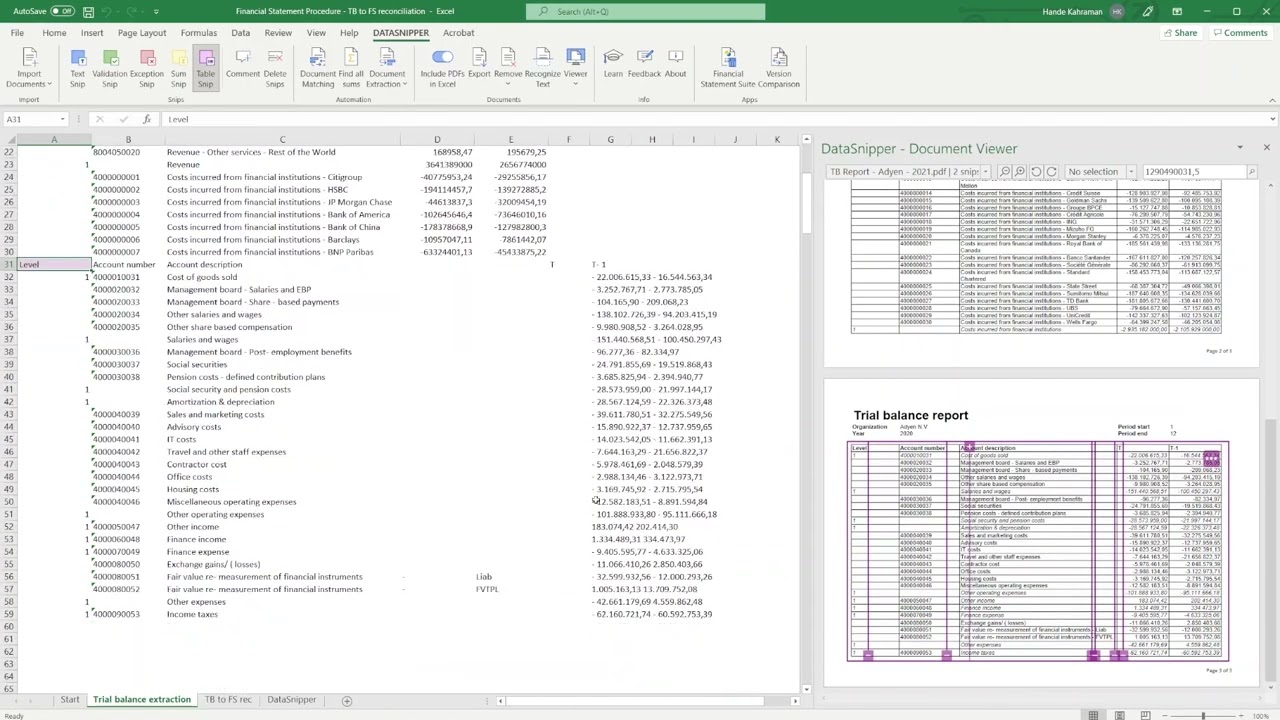Click the Recognize Text icon

(543, 68)
